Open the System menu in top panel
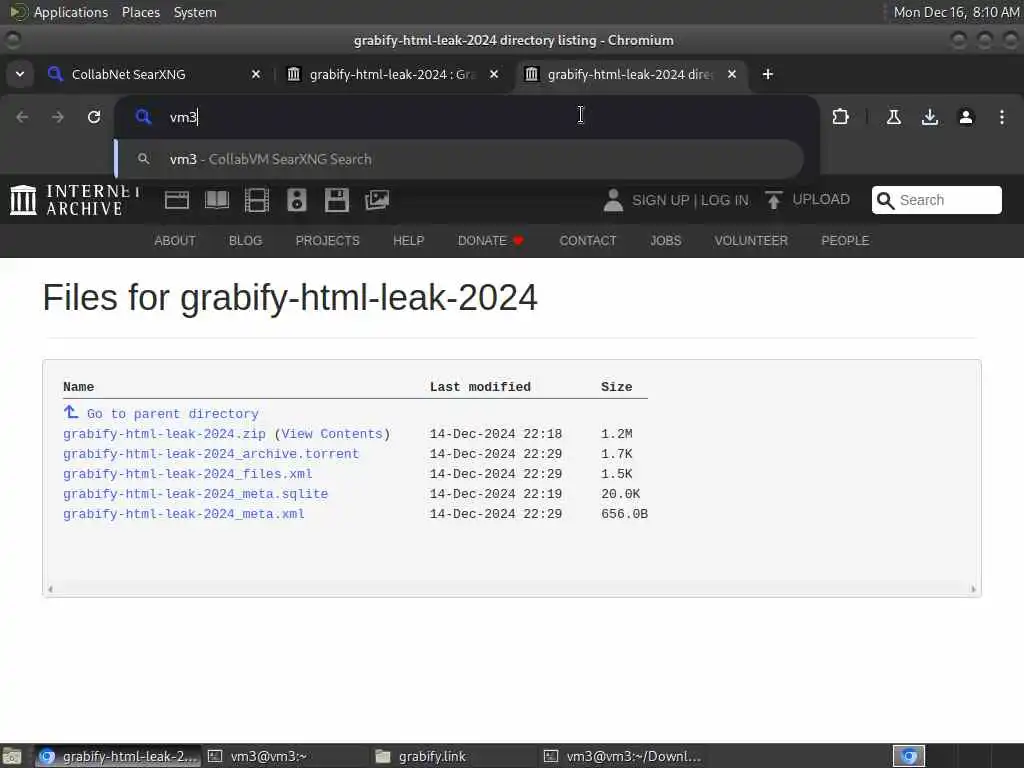Image resolution: width=1024 pixels, height=768 pixels. click(x=195, y=12)
